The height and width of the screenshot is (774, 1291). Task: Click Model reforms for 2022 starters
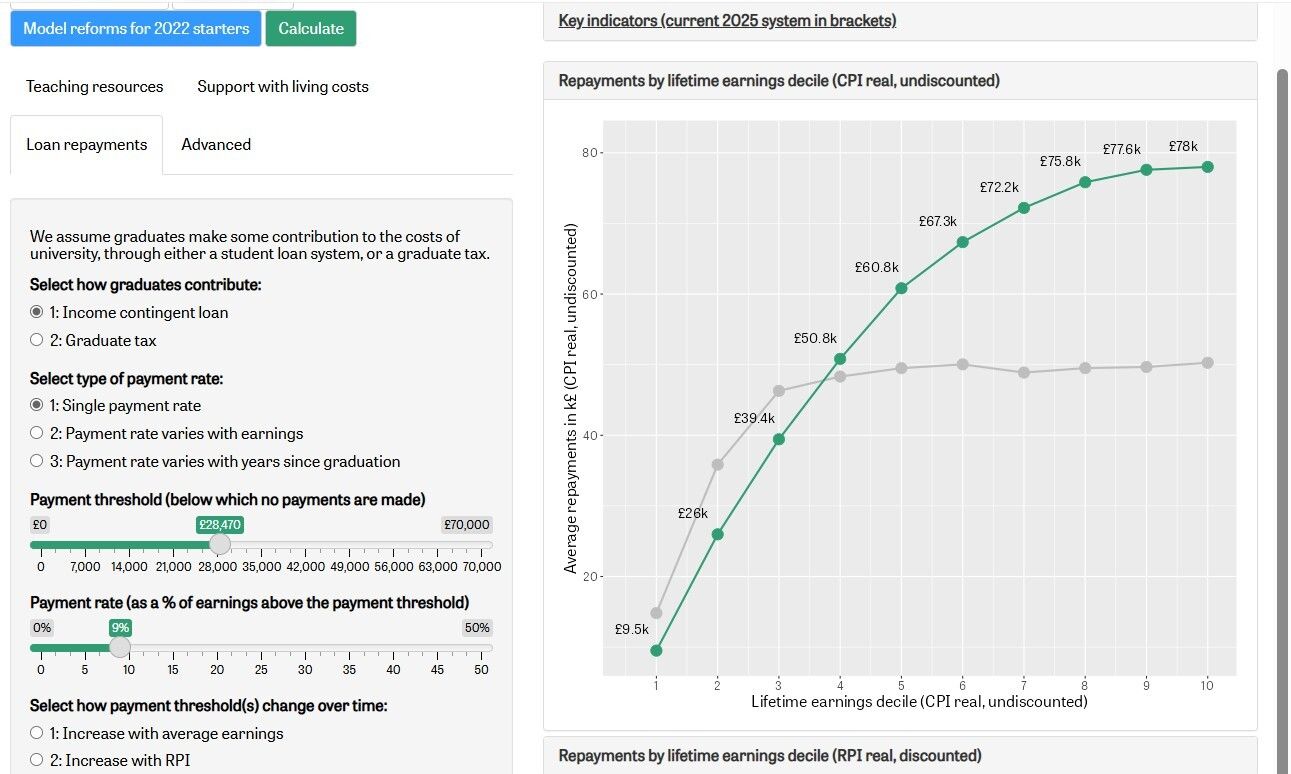(136, 28)
